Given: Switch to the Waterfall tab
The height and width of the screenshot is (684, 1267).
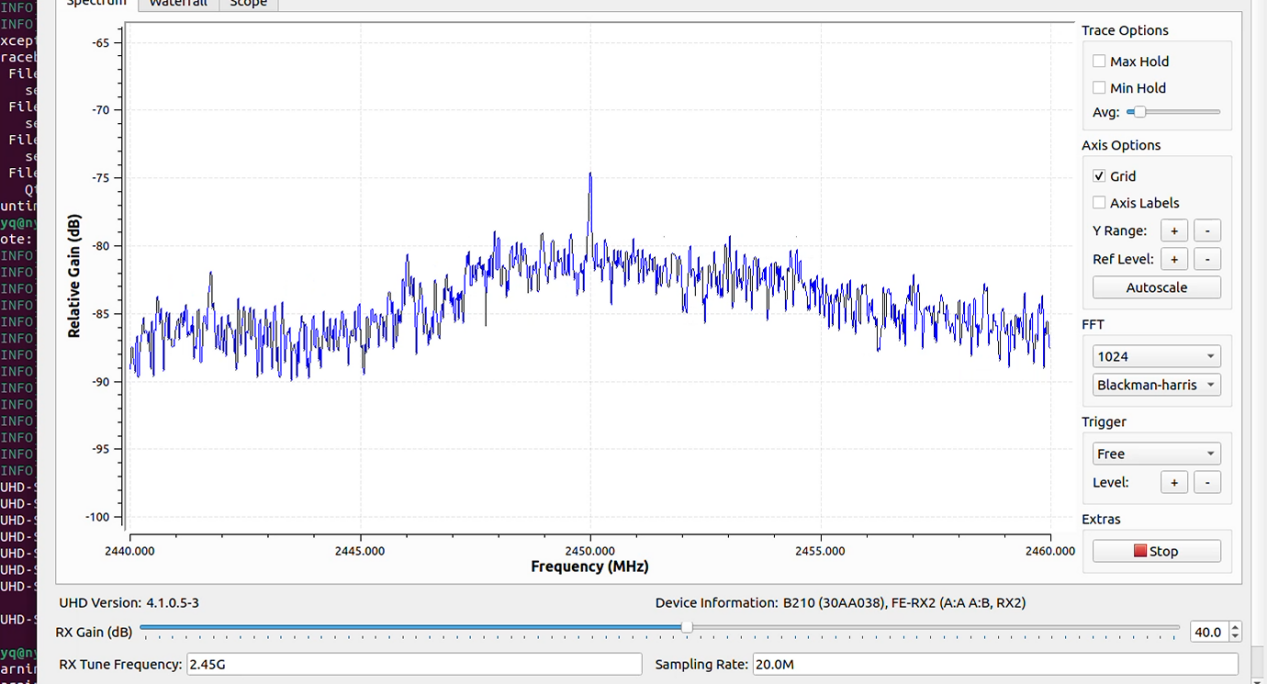Looking at the screenshot, I should click(178, 4).
